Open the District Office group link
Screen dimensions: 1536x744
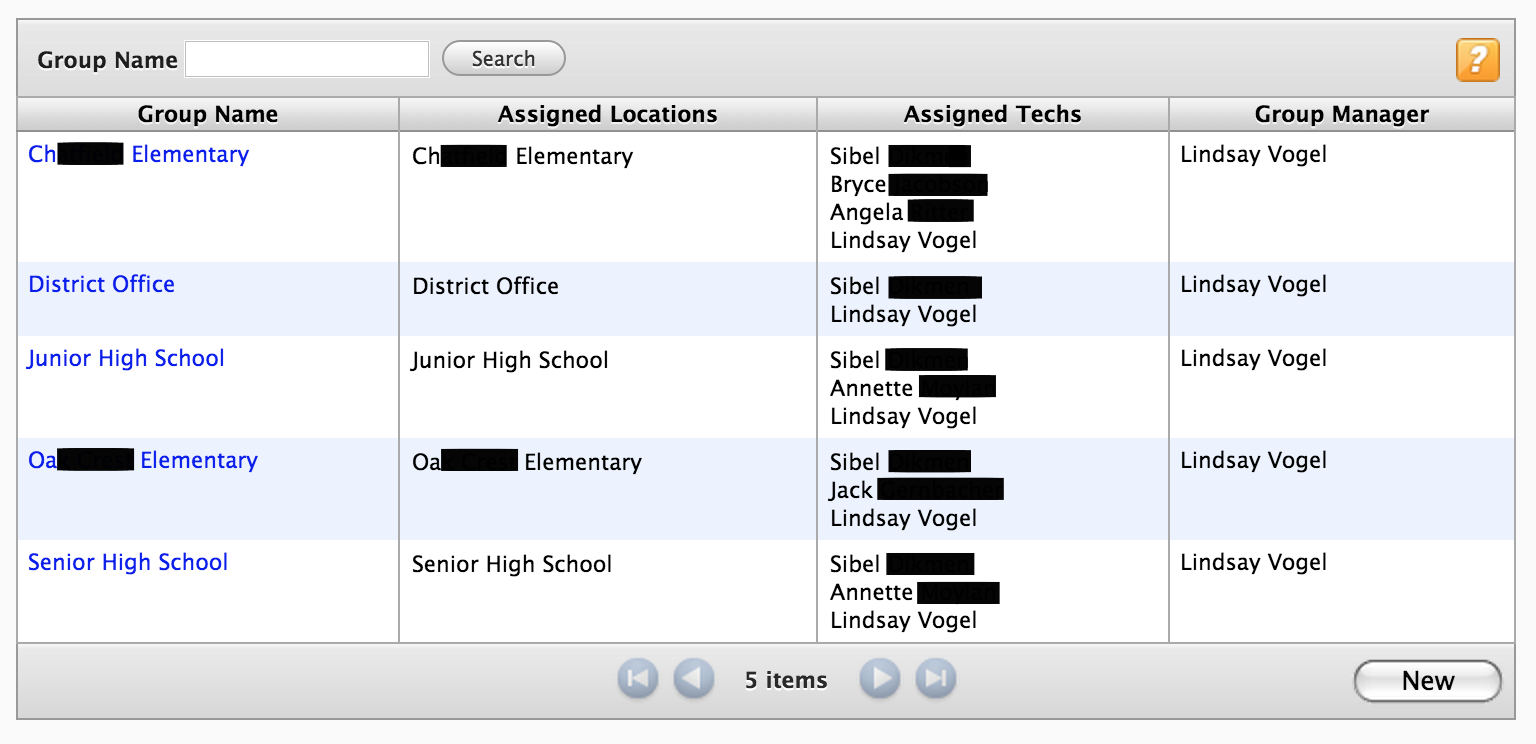(101, 284)
